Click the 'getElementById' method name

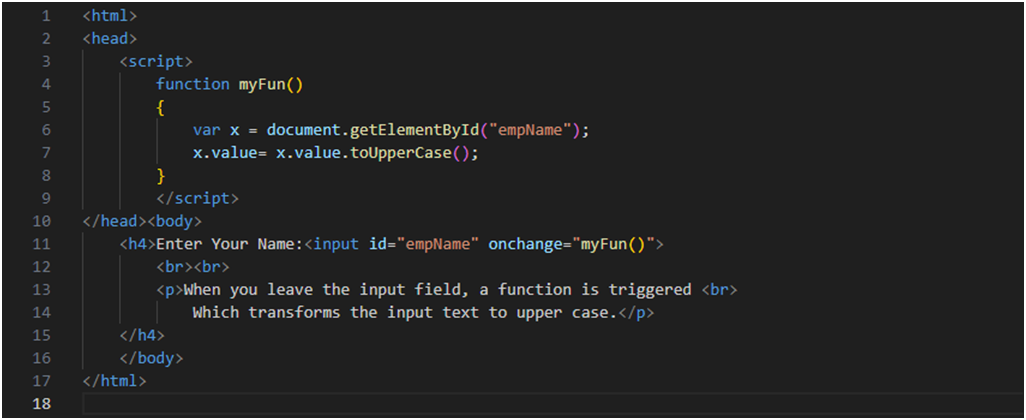pos(415,130)
